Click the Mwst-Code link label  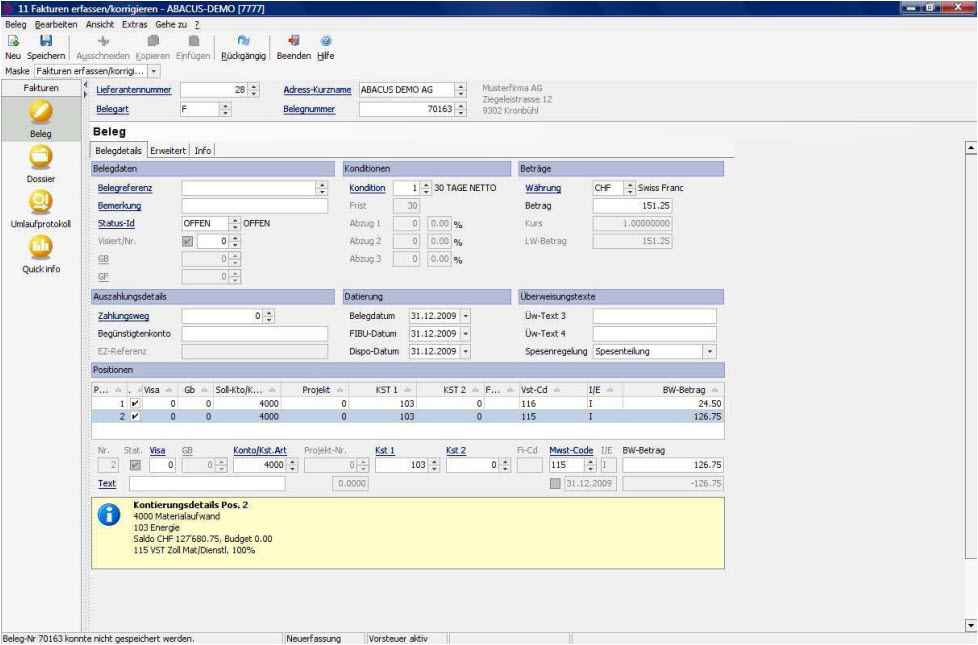(x=571, y=450)
